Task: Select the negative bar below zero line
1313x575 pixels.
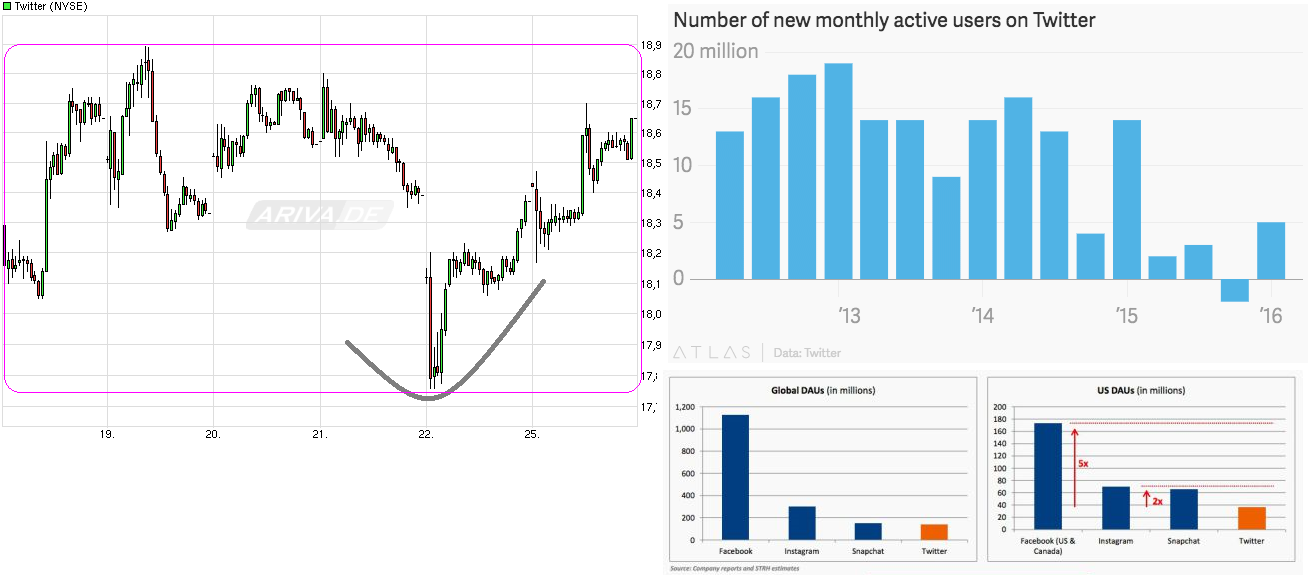Action: [1235, 289]
